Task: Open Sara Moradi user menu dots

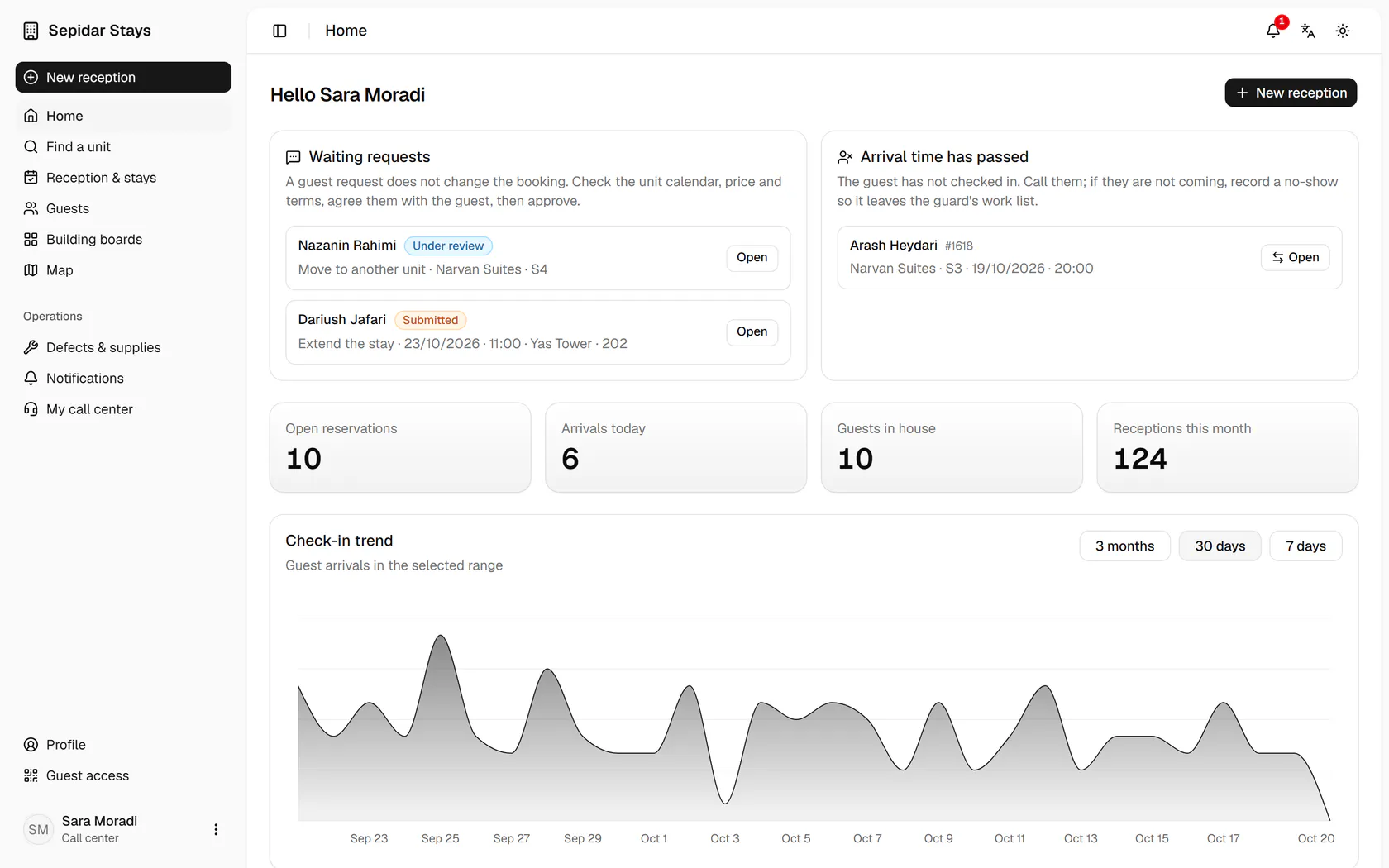Action: coord(216,829)
